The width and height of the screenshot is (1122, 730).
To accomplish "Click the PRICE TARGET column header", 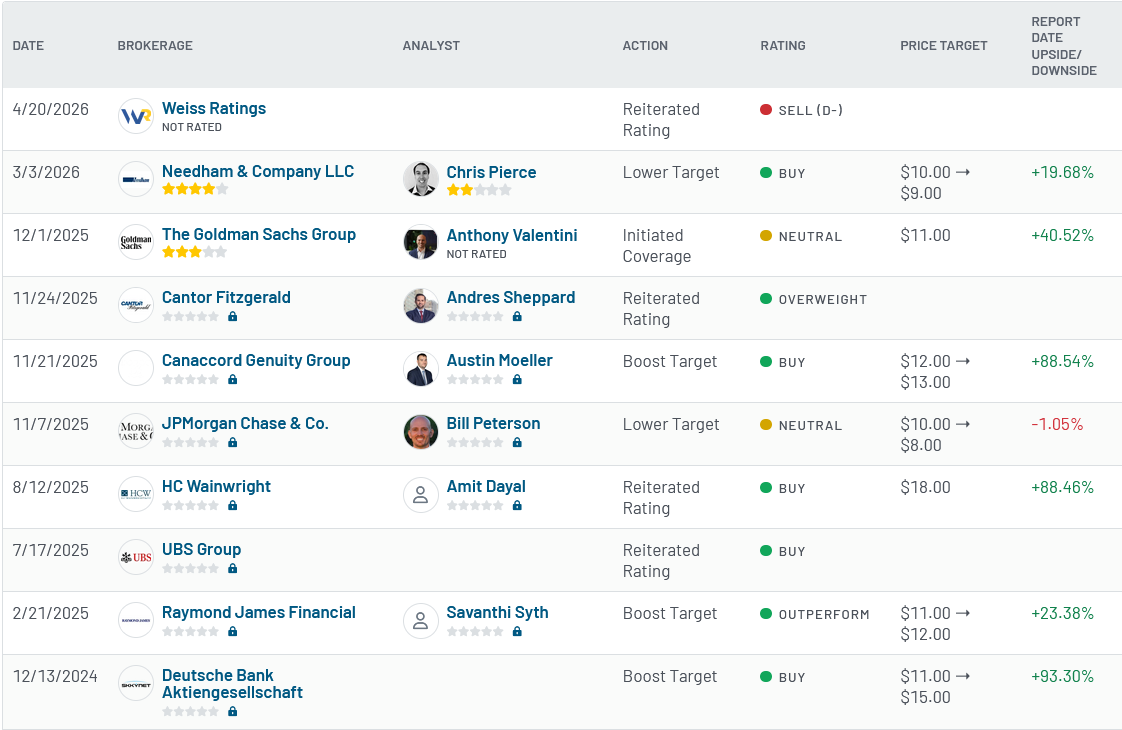I will 944,46.
